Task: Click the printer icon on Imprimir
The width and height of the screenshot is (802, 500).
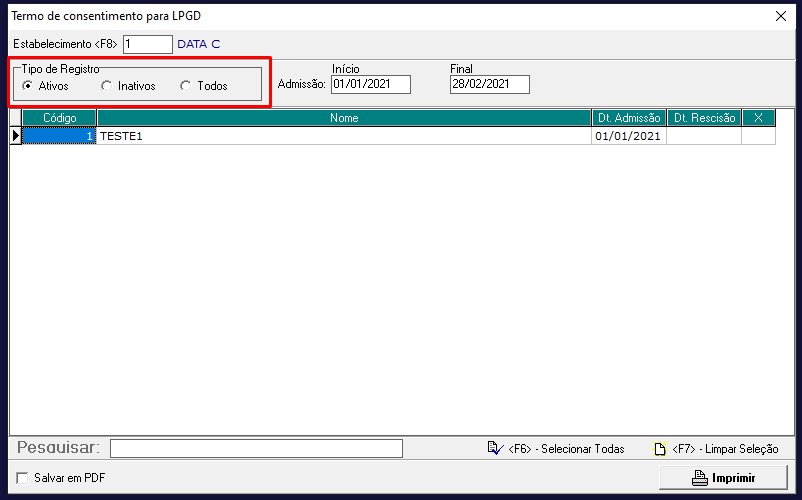Action: click(700, 478)
